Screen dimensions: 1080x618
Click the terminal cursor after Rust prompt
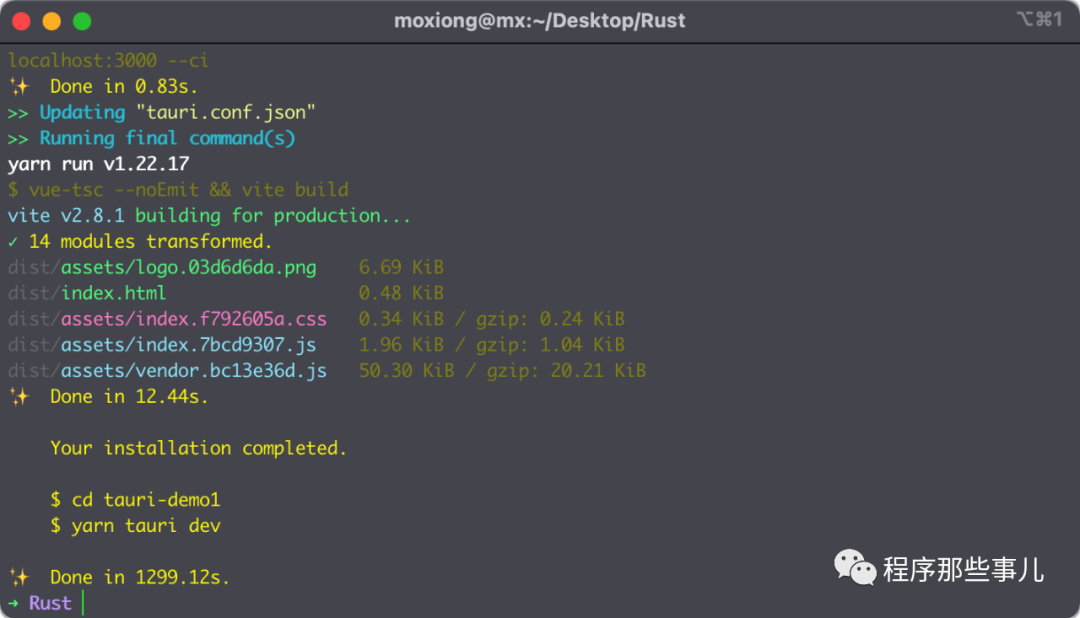[x=83, y=603]
